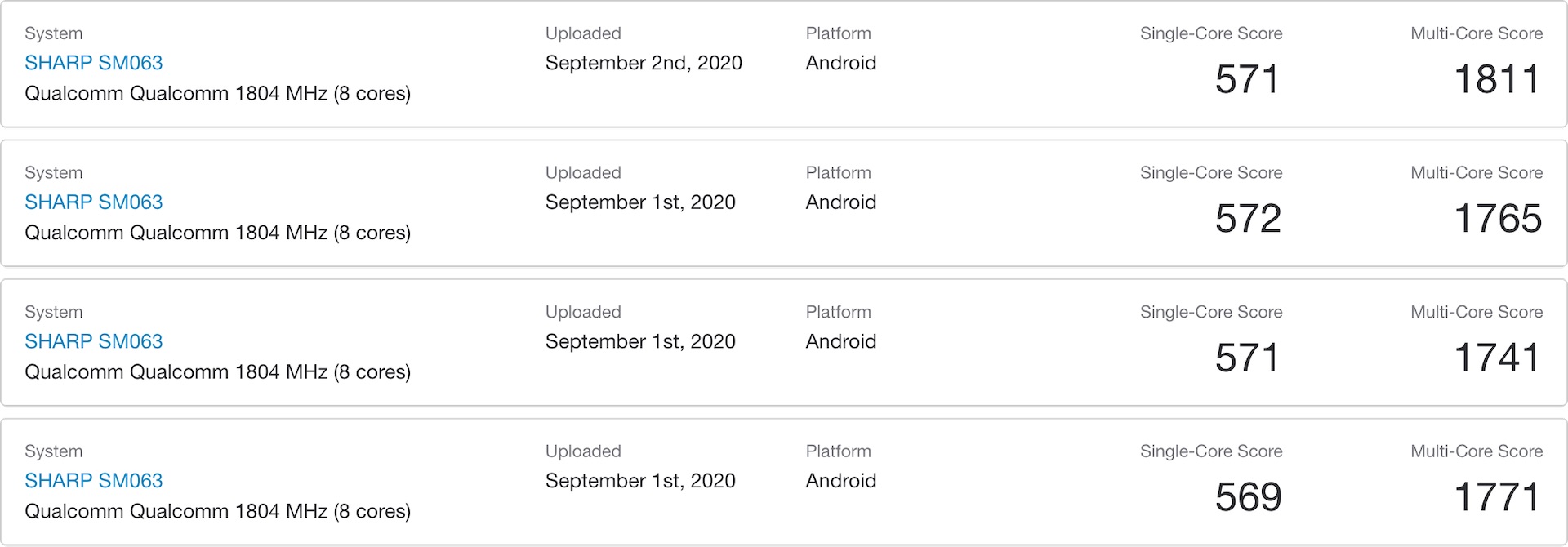Click the single-core score 572
1568x547 pixels.
pos(1247,219)
